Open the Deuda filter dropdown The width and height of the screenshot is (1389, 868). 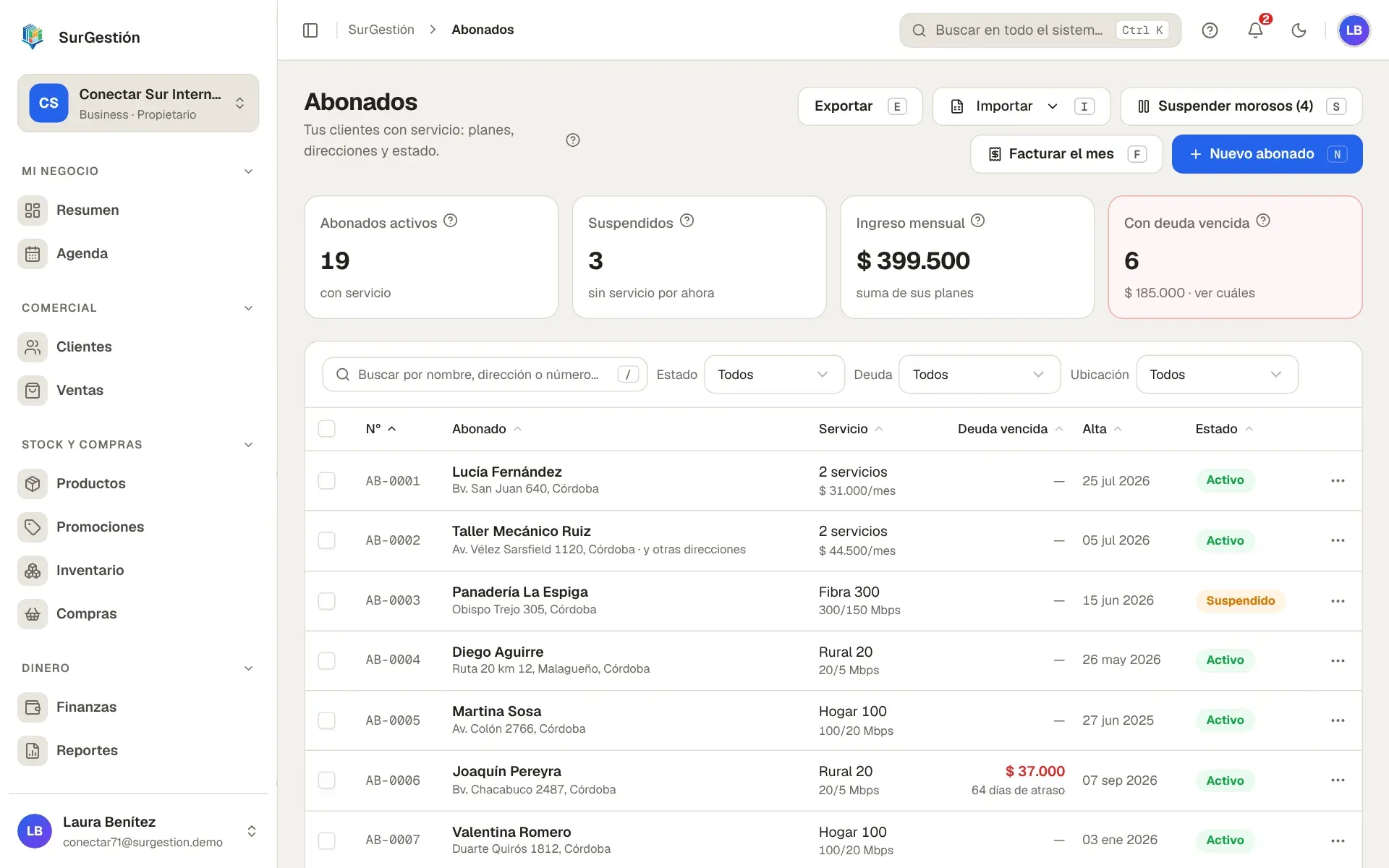(980, 375)
